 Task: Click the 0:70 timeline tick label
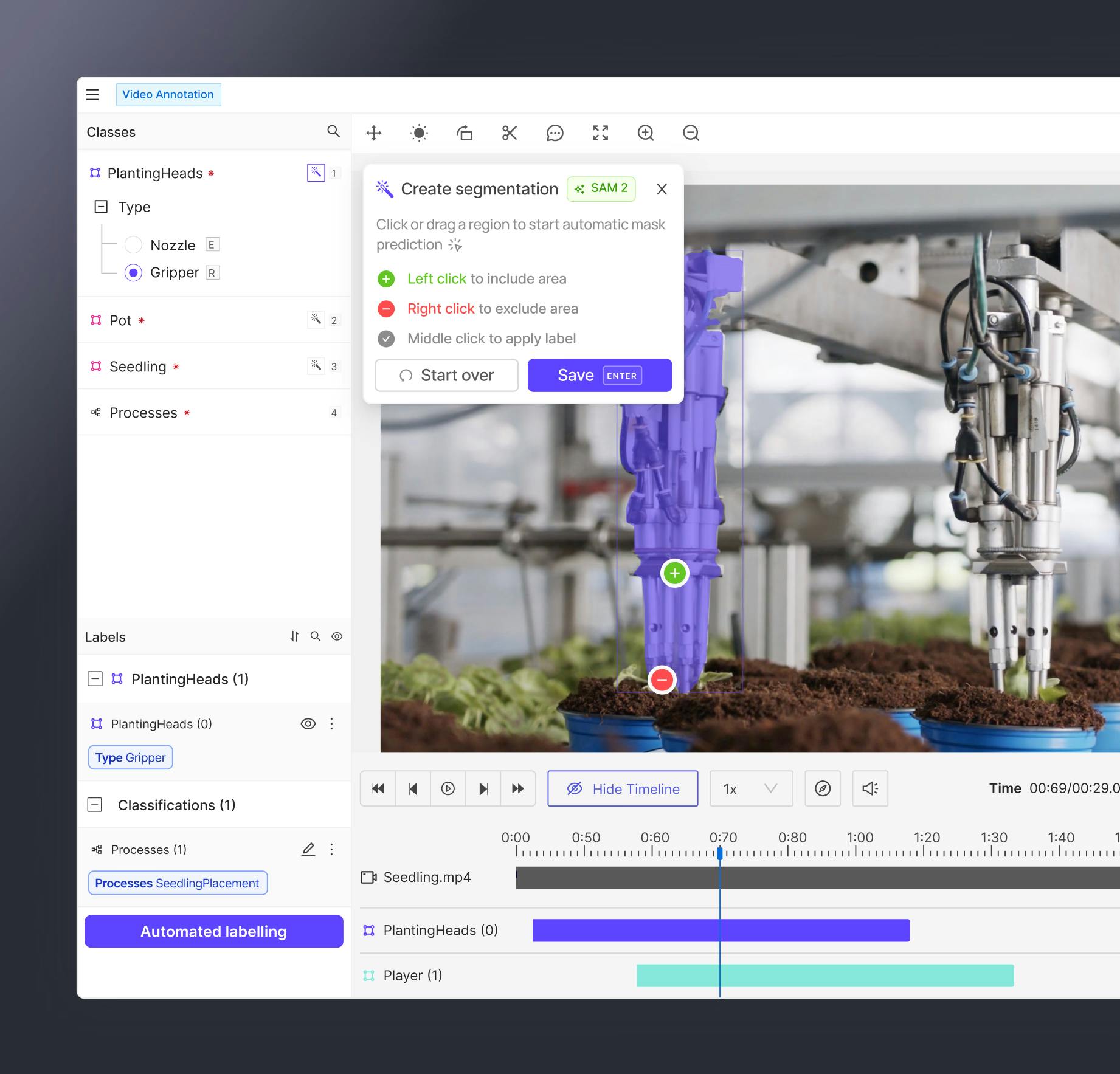(x=723, y=837)
